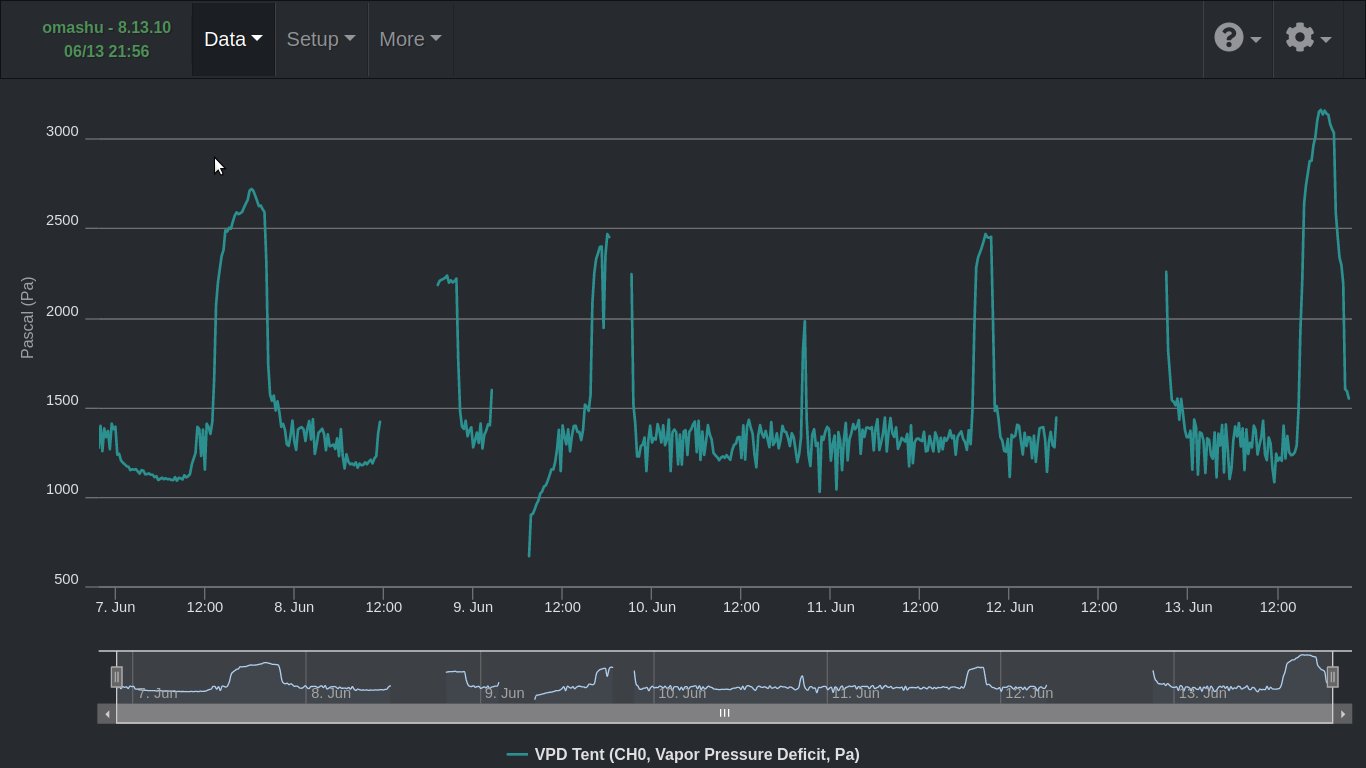
Task: Click navigator scrollbar right arrow
Action: [1343, 714]
